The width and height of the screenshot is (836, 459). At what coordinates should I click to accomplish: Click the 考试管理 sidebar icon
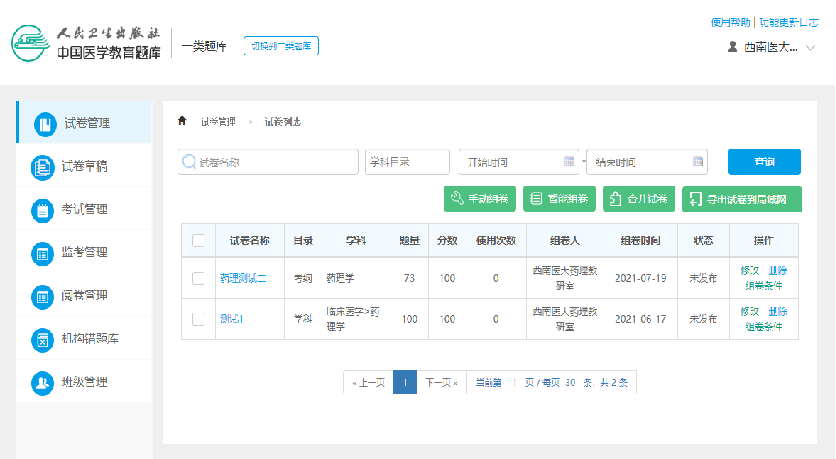tap(43, 210)
